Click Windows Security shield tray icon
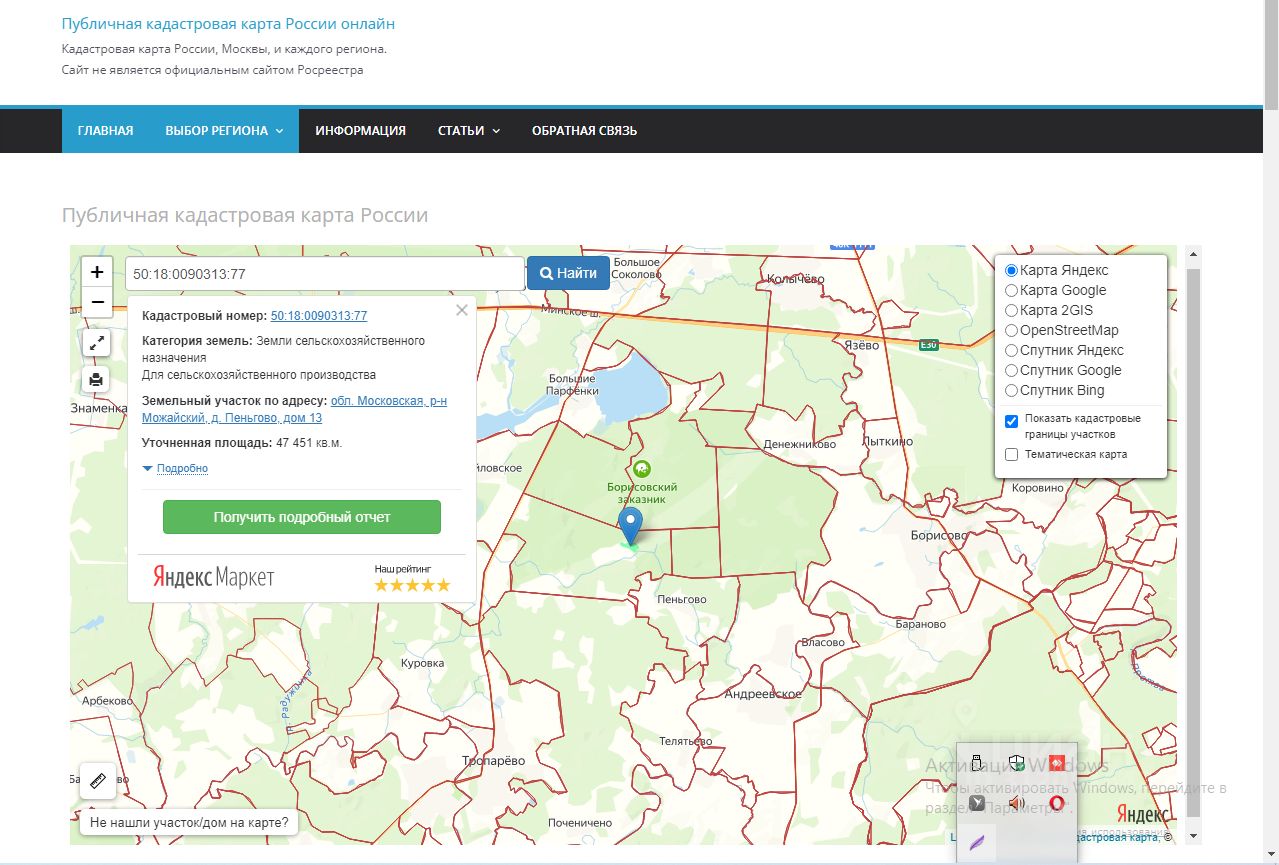The height and width of the screenshot is (865, 1279). [x=1017, y=764]
